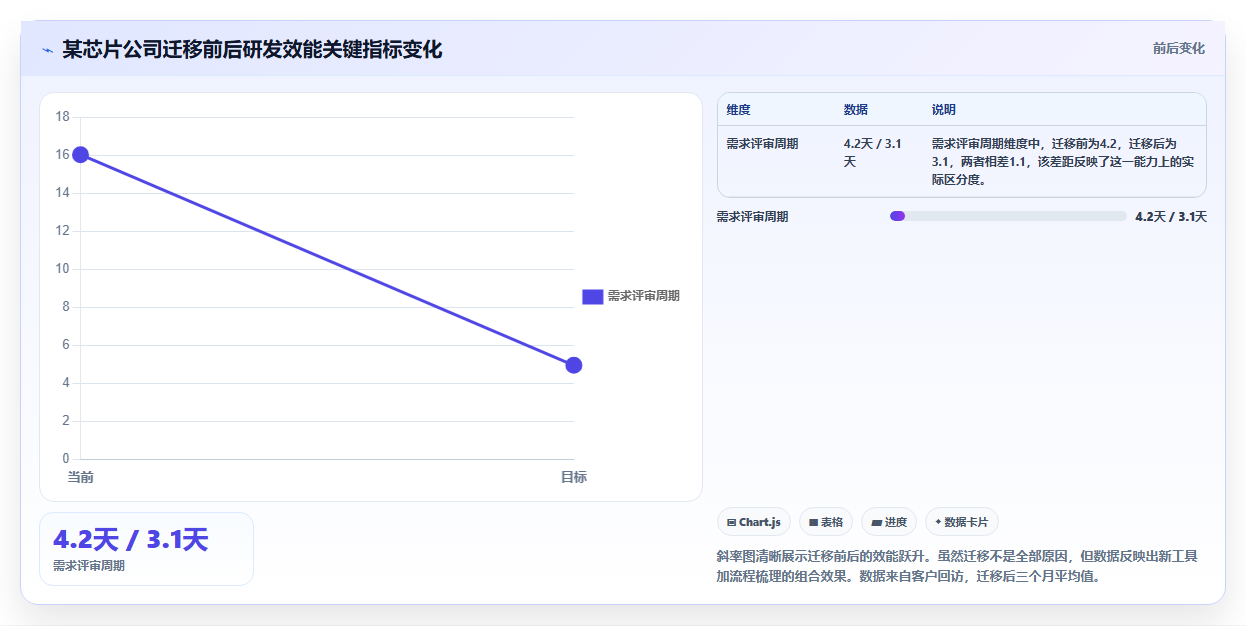
Task: Click the 需求评审周期 legend label
Action: [x=643, y=296]
